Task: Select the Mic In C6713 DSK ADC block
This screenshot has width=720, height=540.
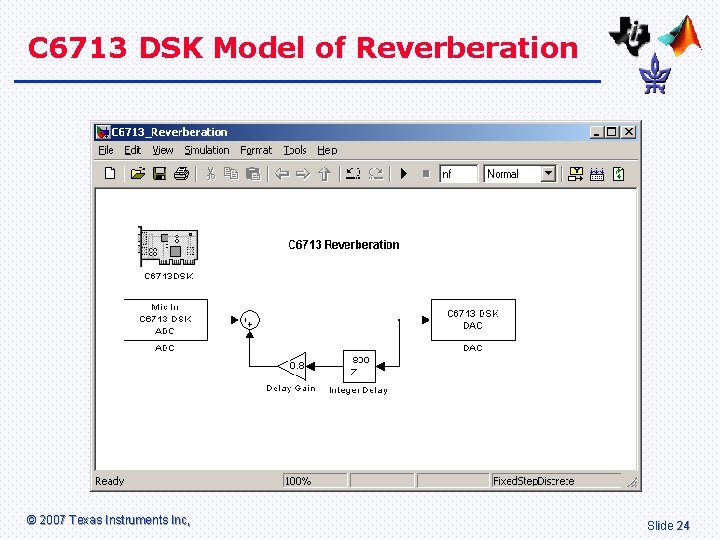Action: [x=166, y=320]
